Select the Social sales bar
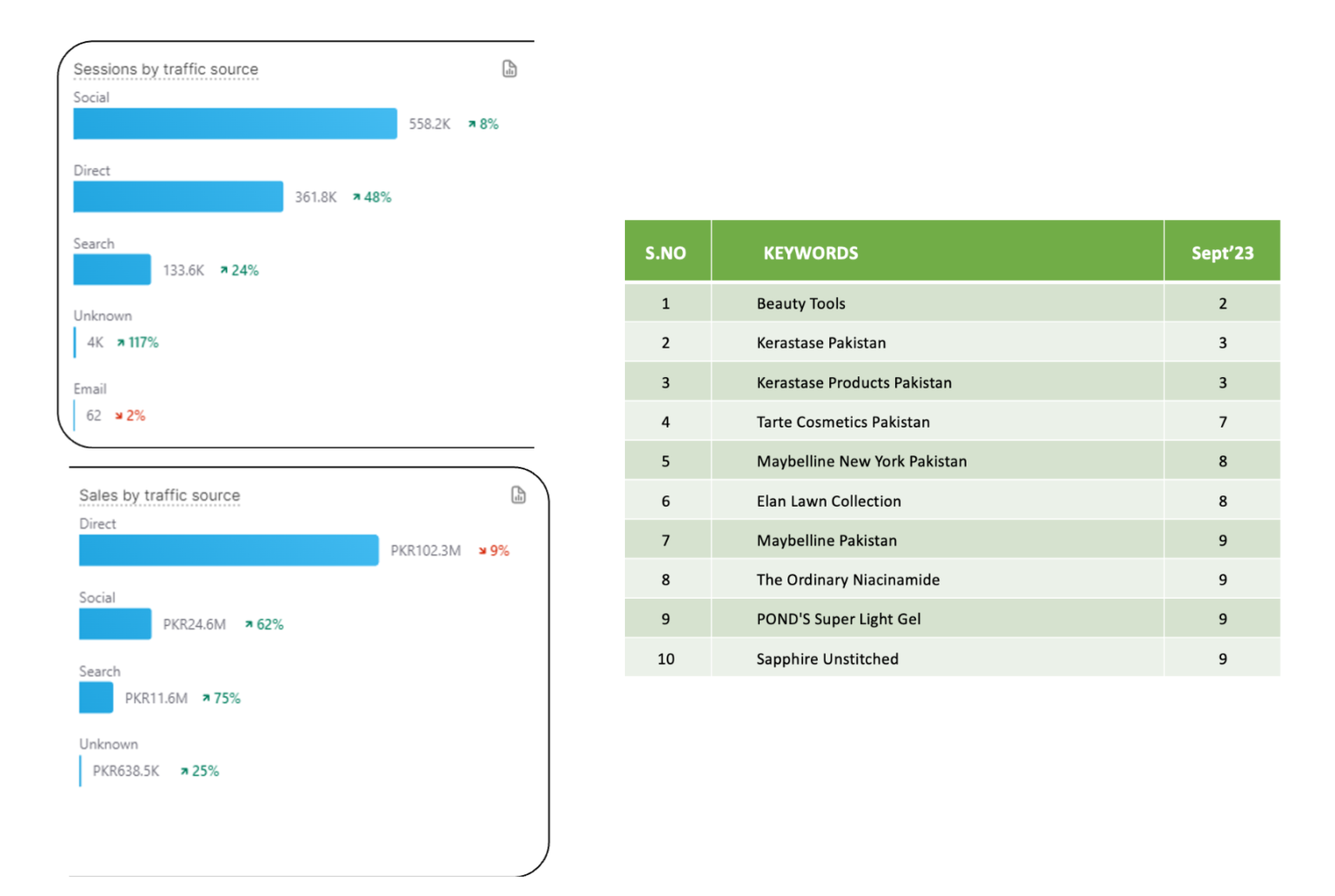The height and width of the screenshot is (896, 1335). click(115, 624)
